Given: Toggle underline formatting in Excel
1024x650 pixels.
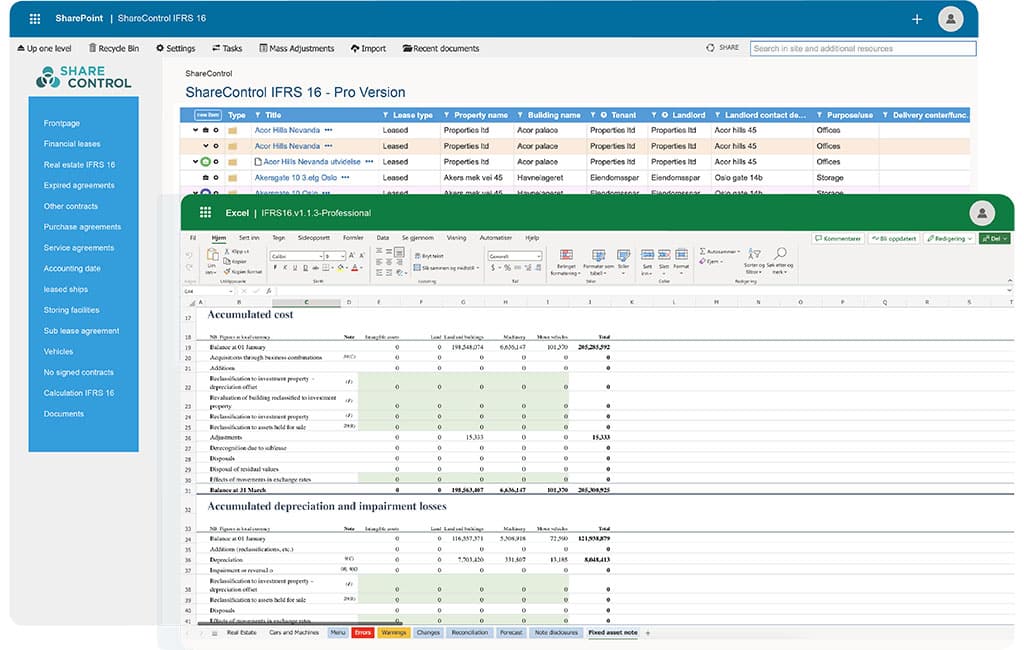Looking at the screenshot, I should pos(295,268).
